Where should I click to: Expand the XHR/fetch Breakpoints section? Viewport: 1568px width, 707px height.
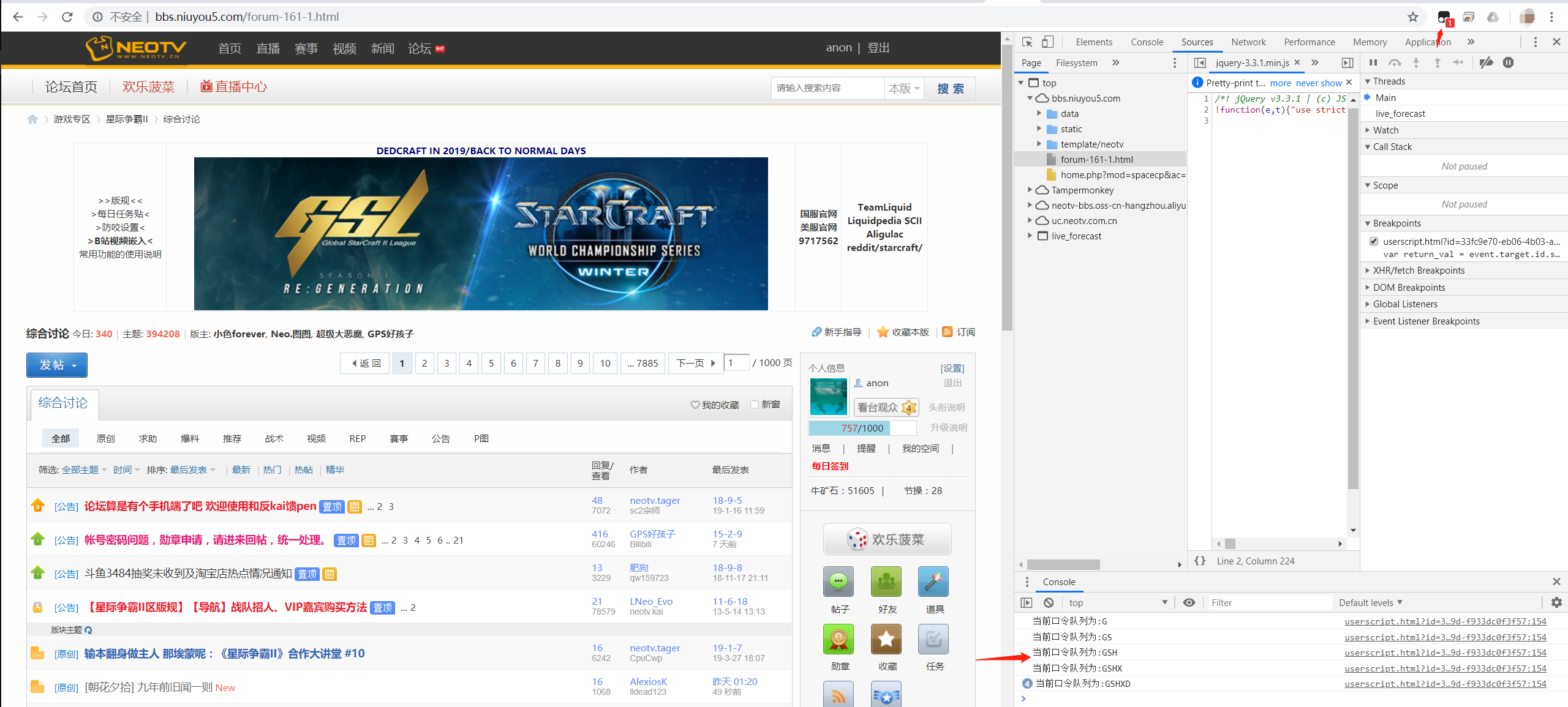1419,271
